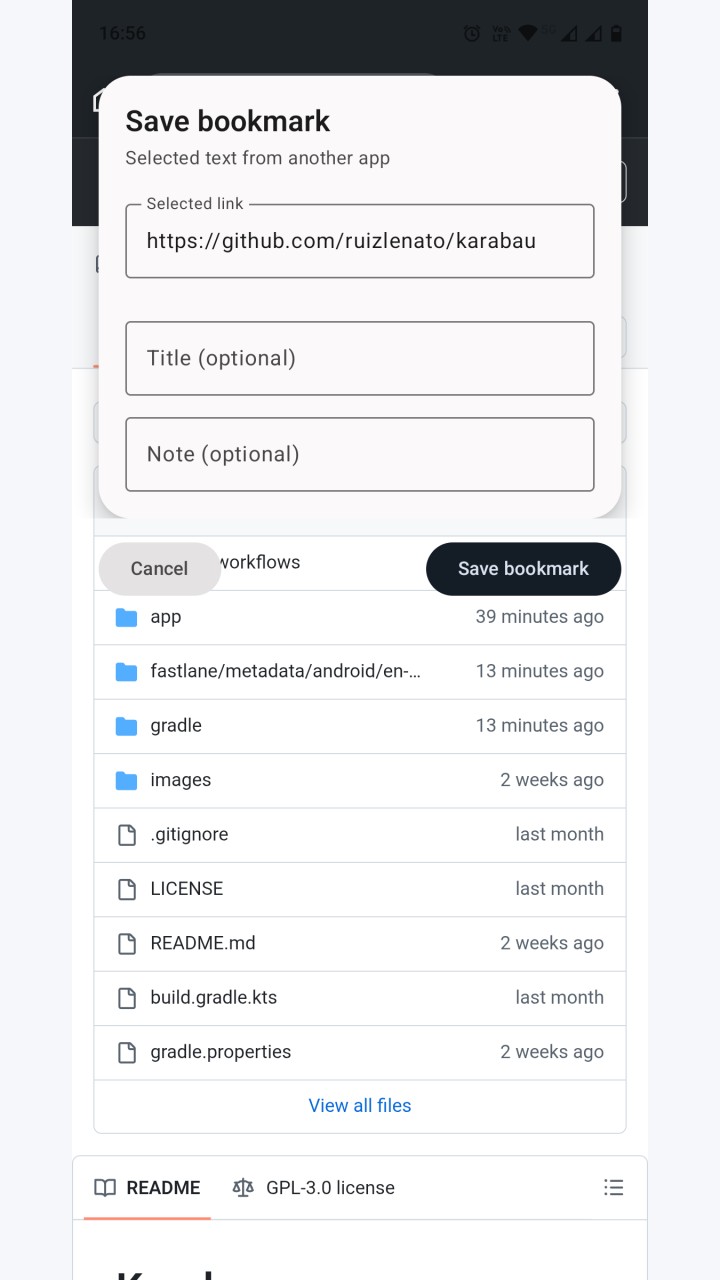The height and width of the screenshot is (1280, 720).
Task: Click the README book icon
Action: point(105,1187)
